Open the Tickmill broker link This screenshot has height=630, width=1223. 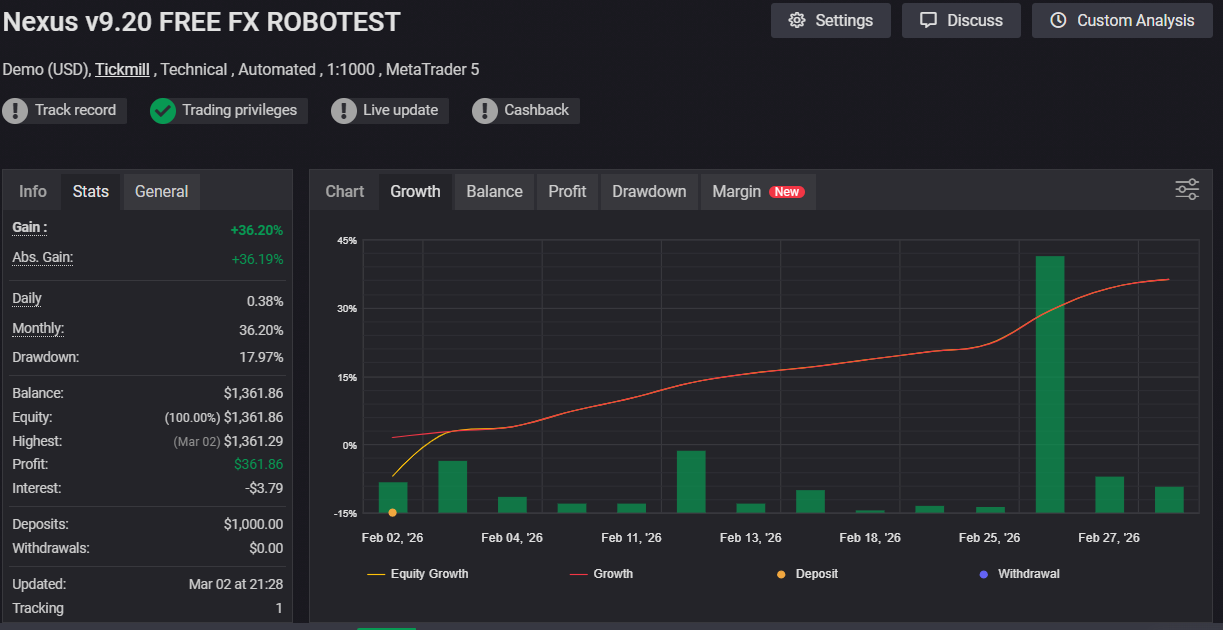point(122,69)
